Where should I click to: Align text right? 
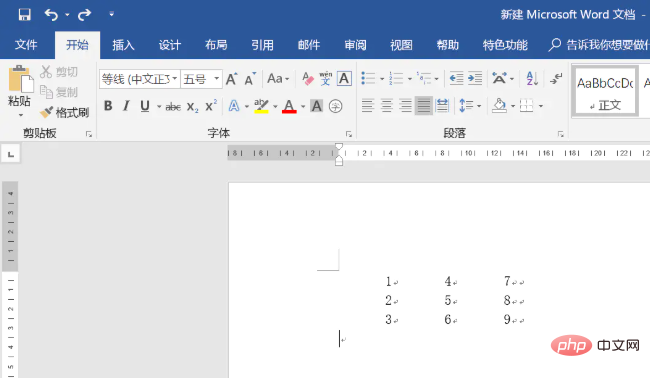[405, 106]
